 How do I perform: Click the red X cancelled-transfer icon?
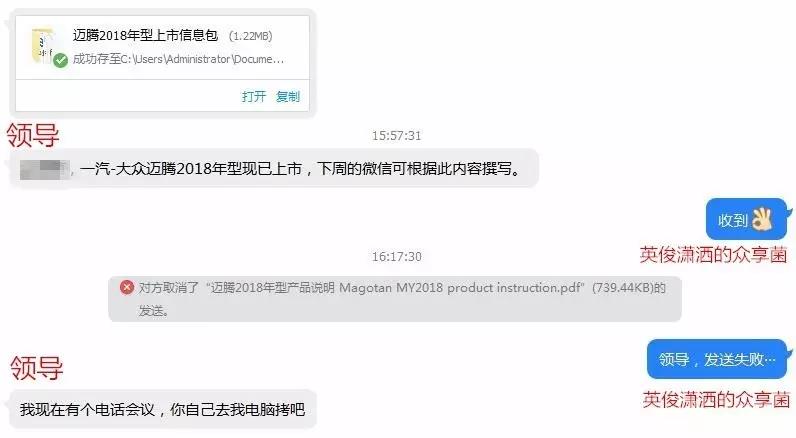(x=127, y=287)
